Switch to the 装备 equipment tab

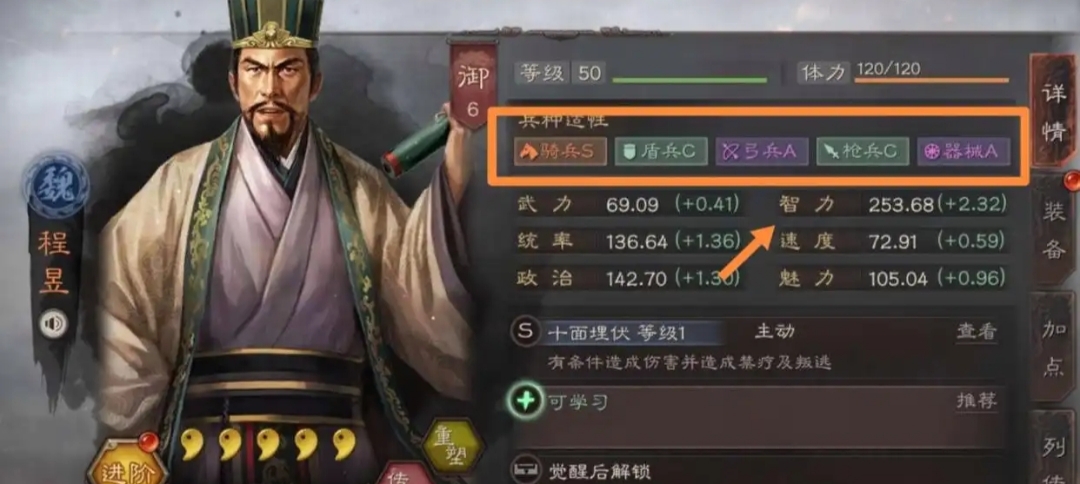1055,231
